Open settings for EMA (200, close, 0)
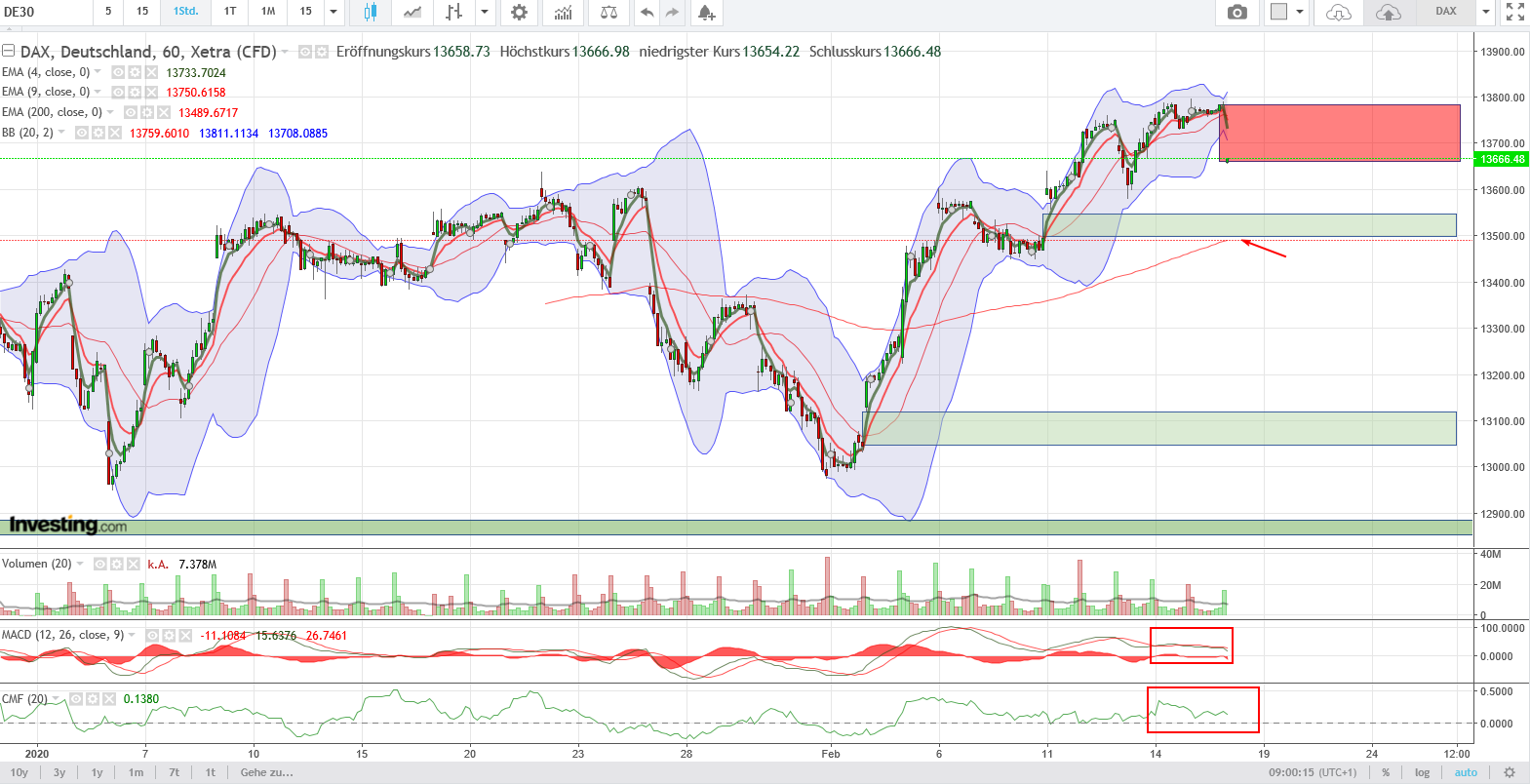 click(x=147, y=112)
